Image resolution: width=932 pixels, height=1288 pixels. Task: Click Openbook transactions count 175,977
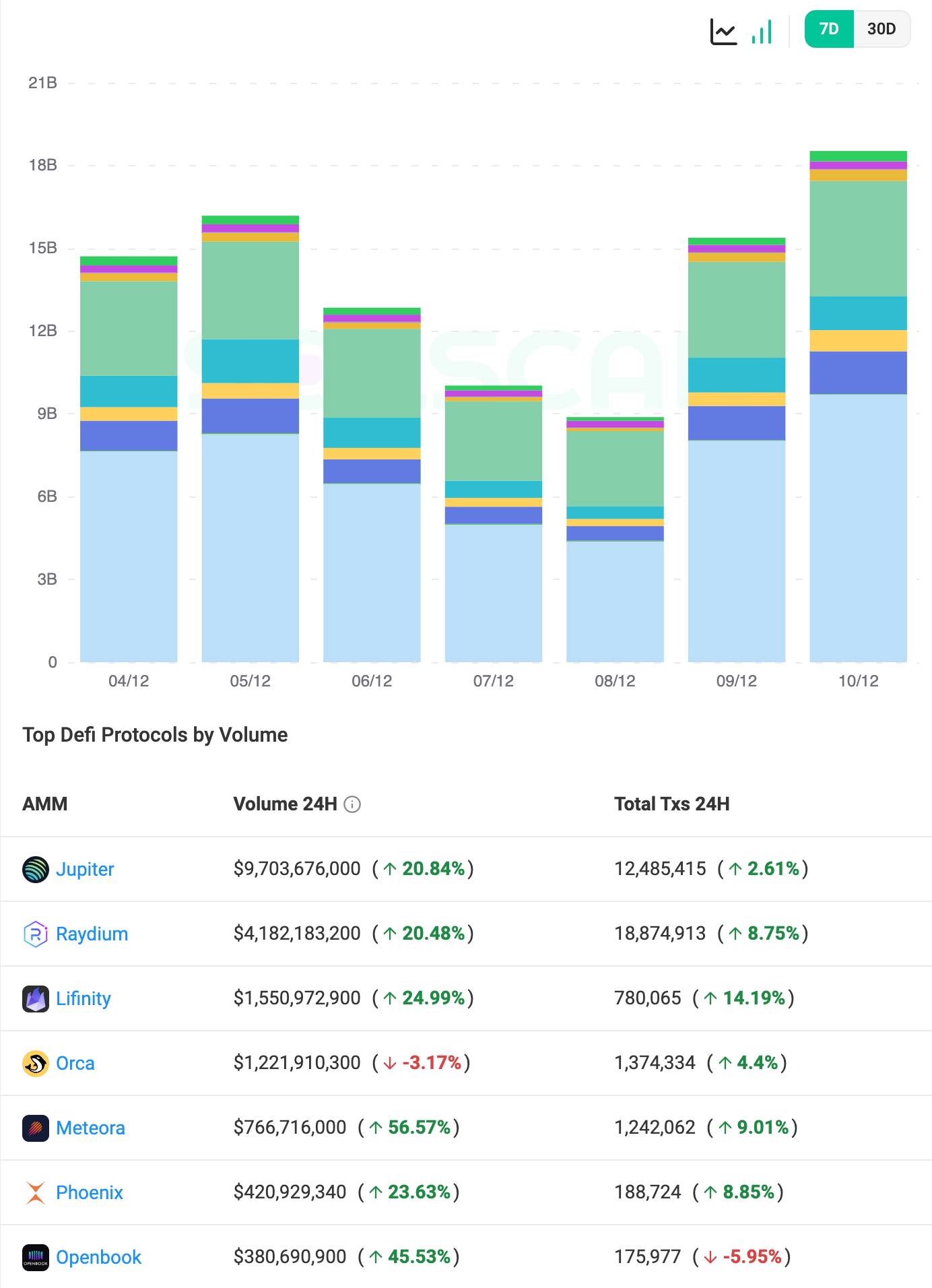coord(648,1257)
